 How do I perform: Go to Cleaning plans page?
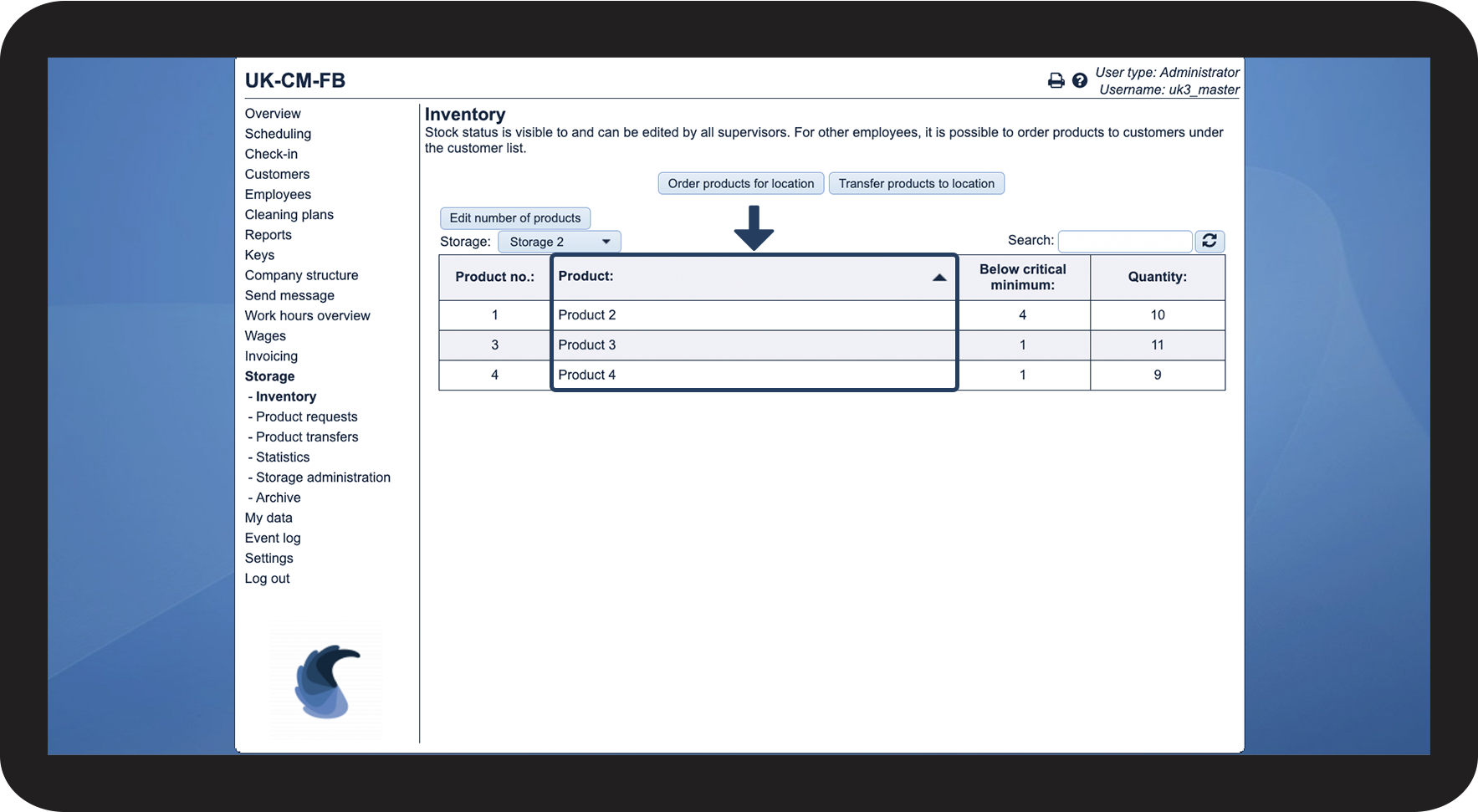pyautogui.click(x=289, y=215)
